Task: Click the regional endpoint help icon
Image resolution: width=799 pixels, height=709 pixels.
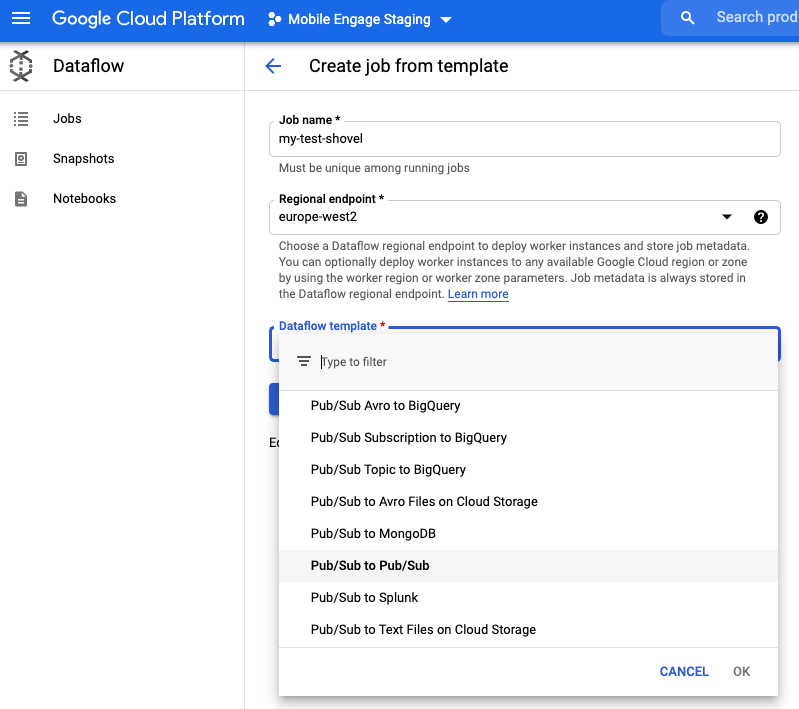Action: pyautogui.click(x=761, y=217)
